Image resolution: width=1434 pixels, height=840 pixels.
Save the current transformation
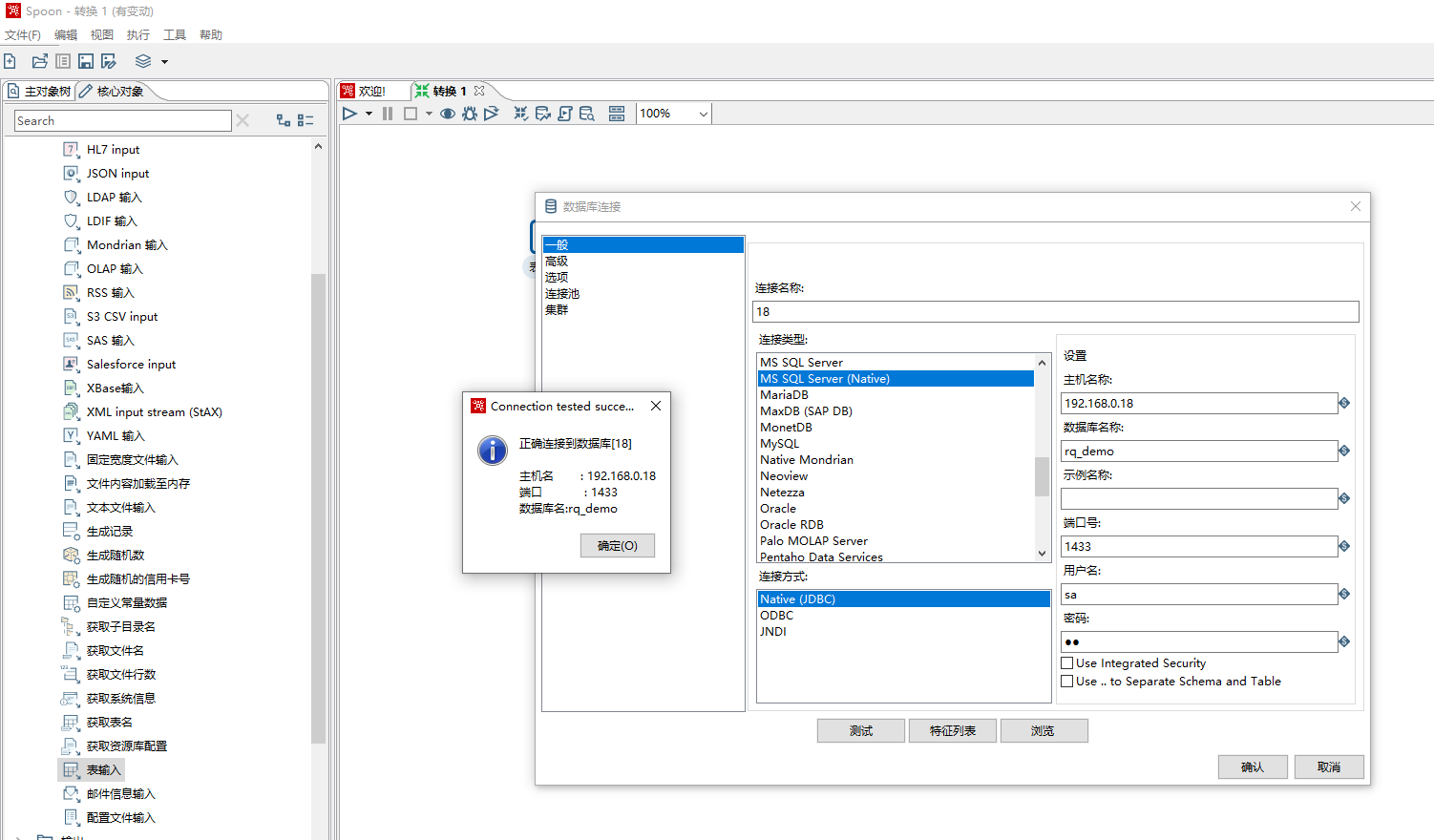click(x=86, y=61)
